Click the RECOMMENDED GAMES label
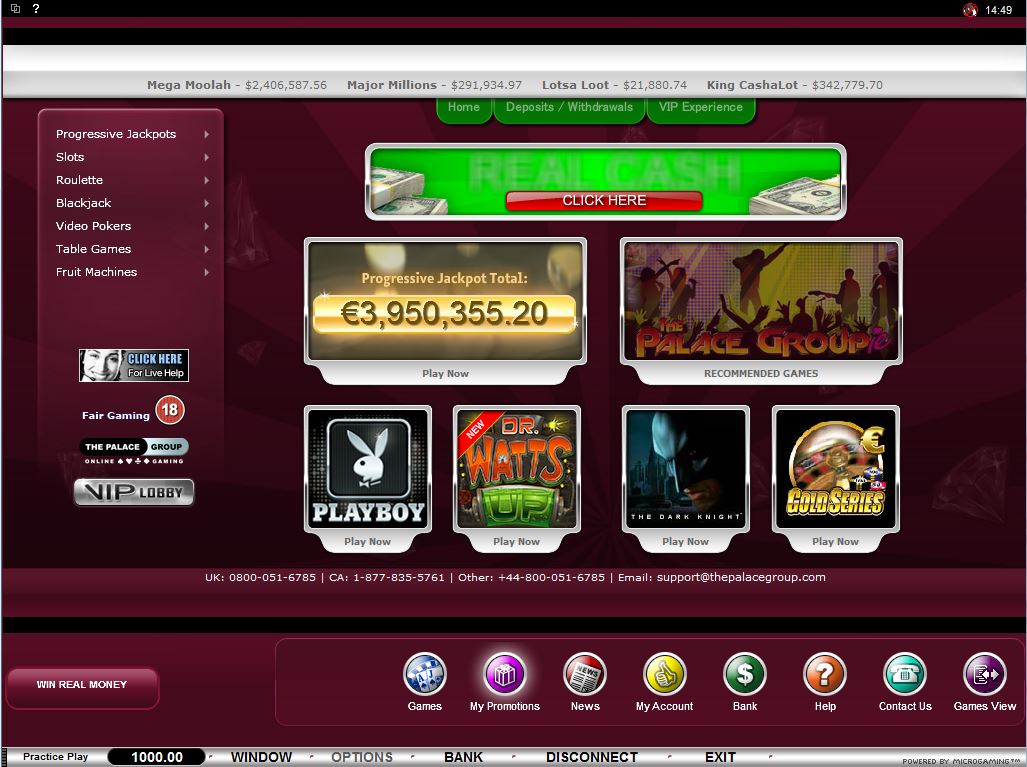 coord(761,373)
